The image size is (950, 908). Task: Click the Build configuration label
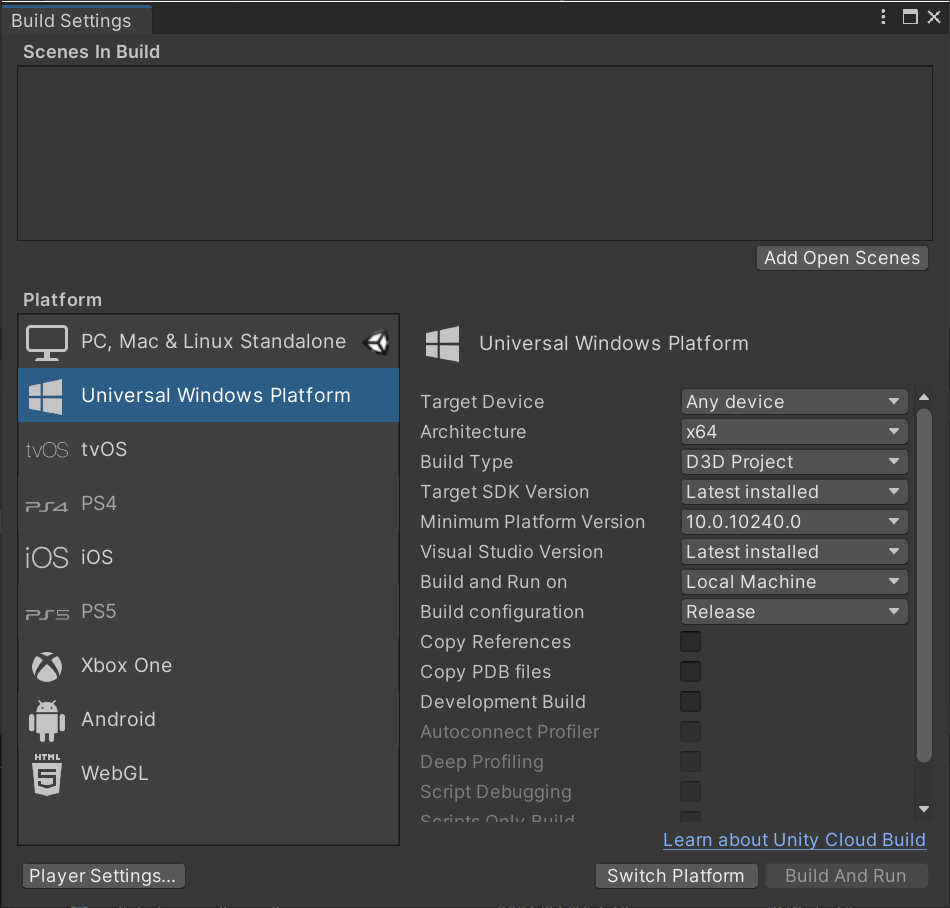tap(502, 612)
